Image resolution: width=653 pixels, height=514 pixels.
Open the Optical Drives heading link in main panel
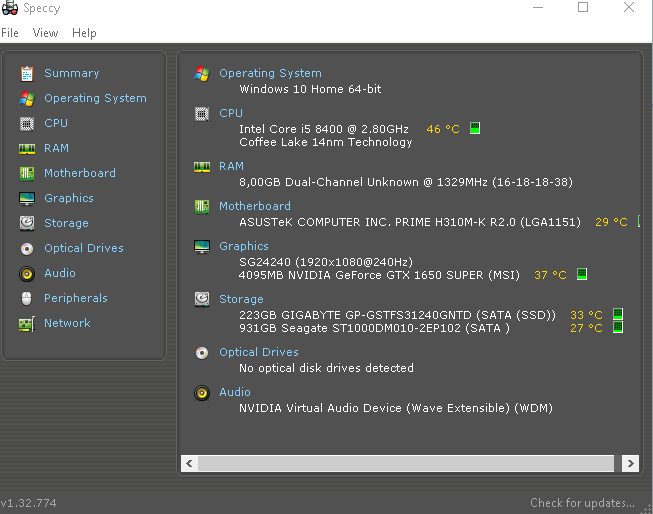(259, 352)
